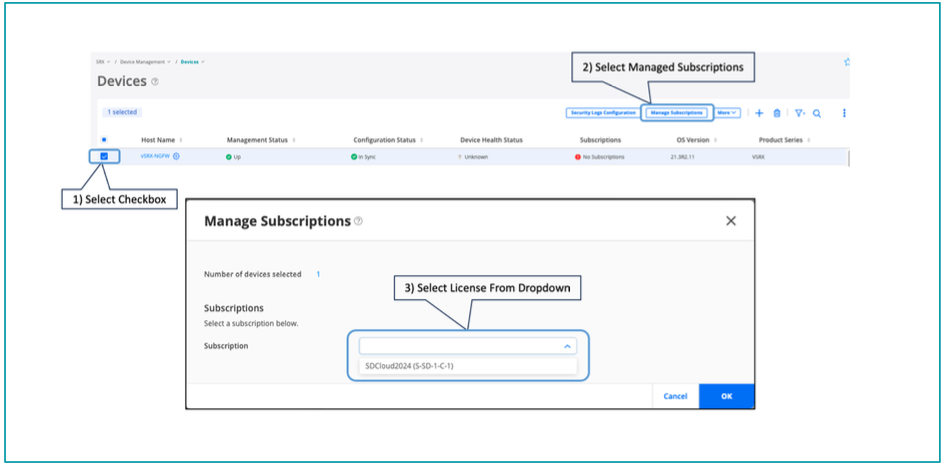The width and height of the screenshot is (944, 465).
Task: Click the help icon beside Devices title
Action: (x=155, y=81)
